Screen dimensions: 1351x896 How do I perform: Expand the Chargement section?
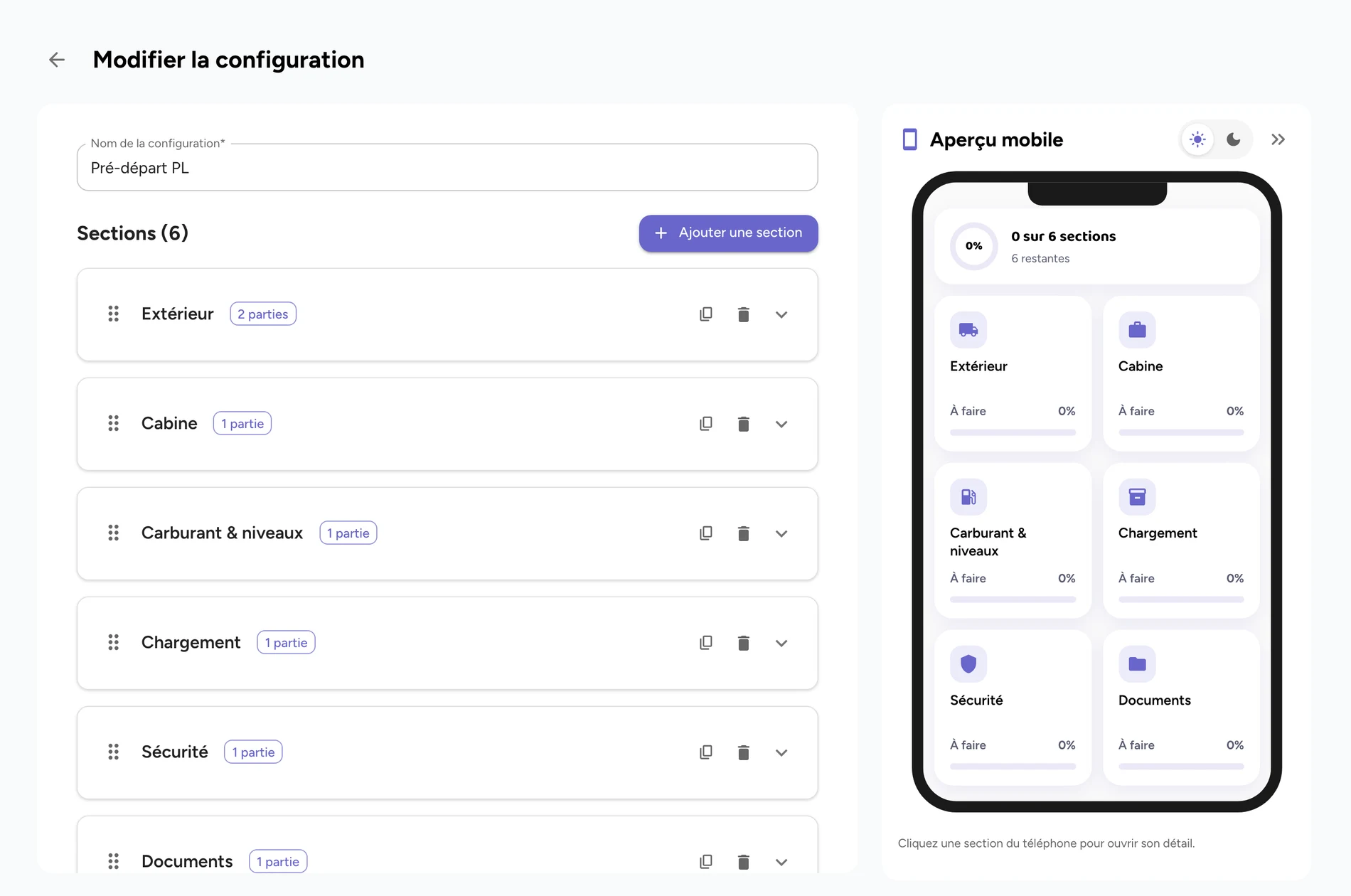pos(781,643)
